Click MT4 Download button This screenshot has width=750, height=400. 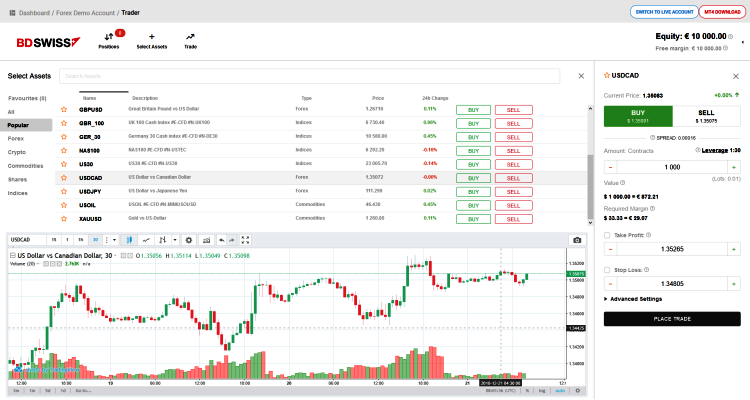click(722, 12)
